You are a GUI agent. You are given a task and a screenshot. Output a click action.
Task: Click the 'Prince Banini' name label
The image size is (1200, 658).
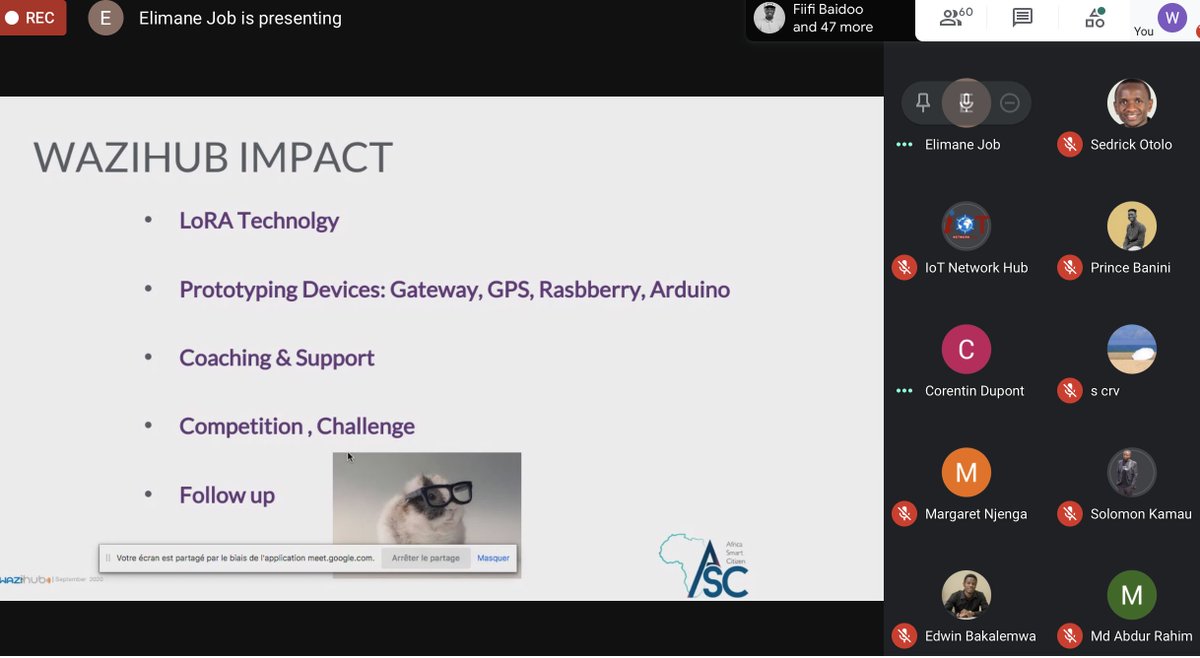pos(1131,268)
